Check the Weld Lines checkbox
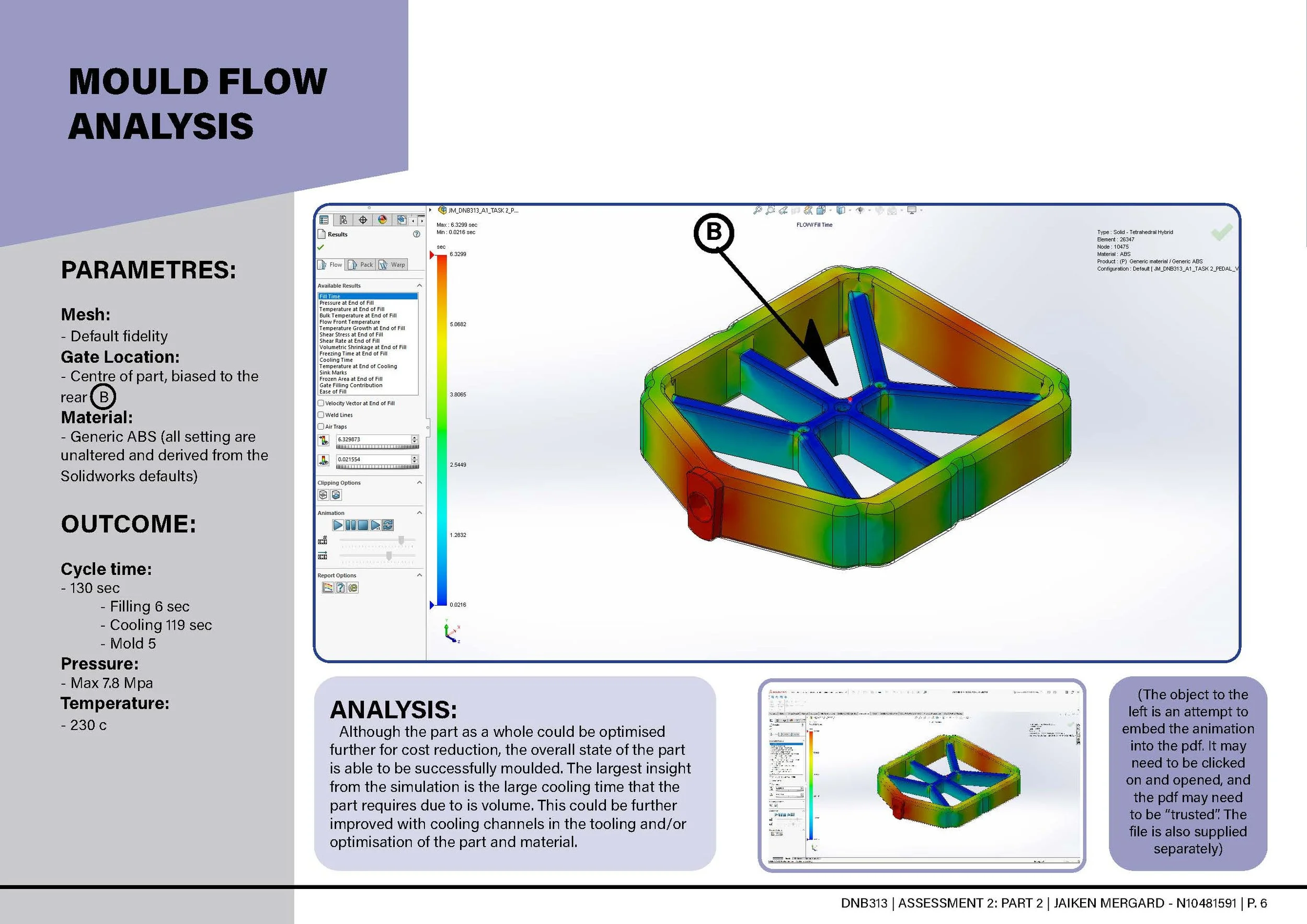This screenshot has height=924, width=1307. pos(321,415)
